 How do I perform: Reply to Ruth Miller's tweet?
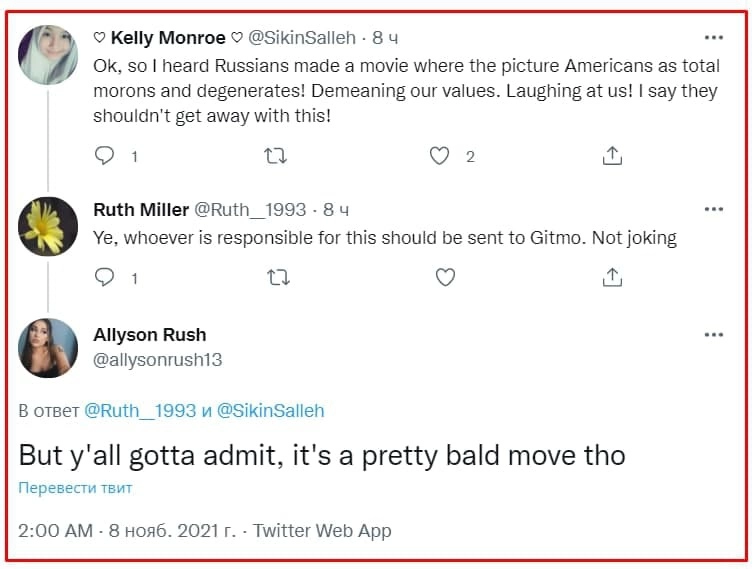click(104, 277)
